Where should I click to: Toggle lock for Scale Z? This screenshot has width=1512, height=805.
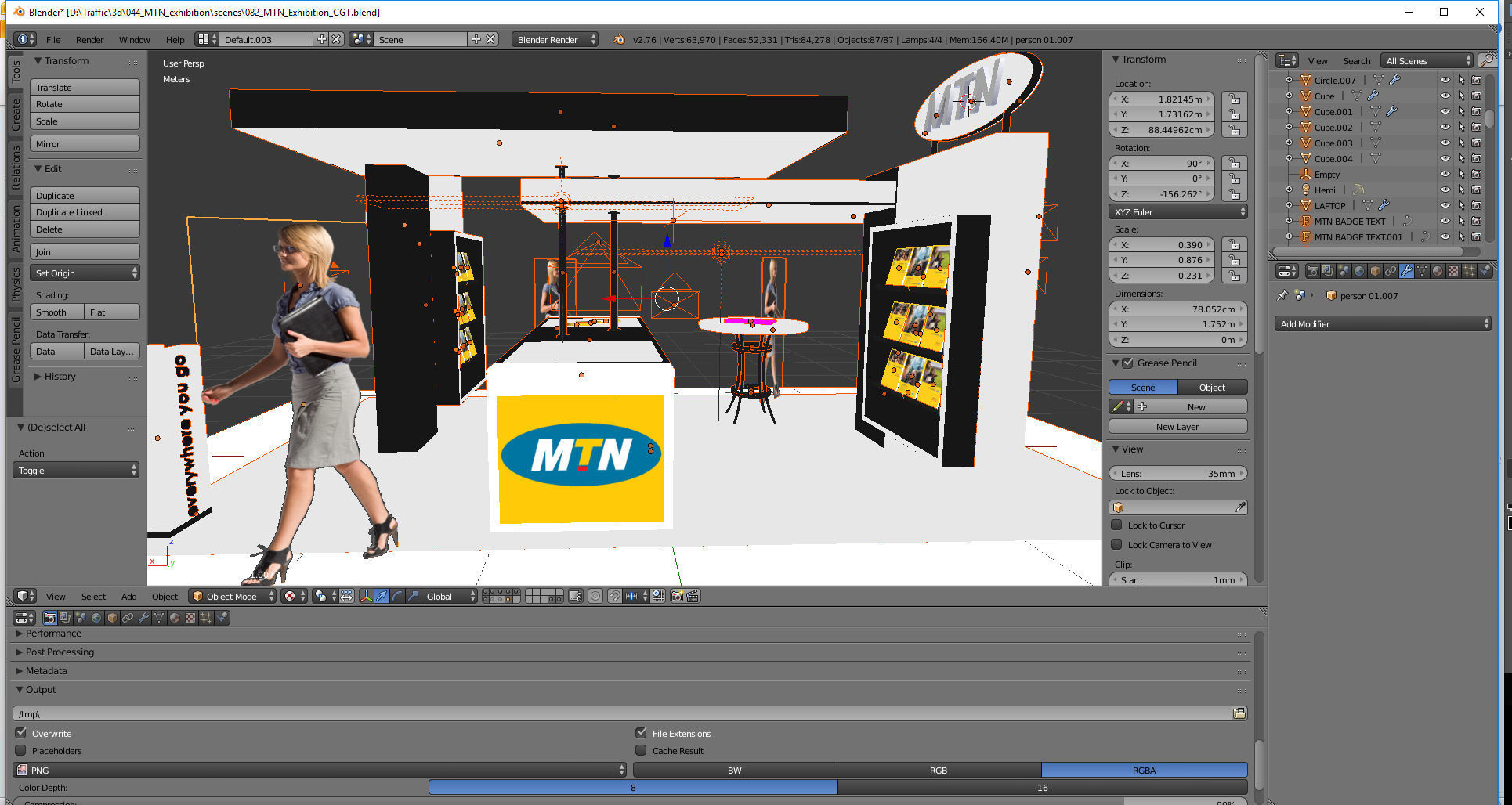click(1234, 276)
